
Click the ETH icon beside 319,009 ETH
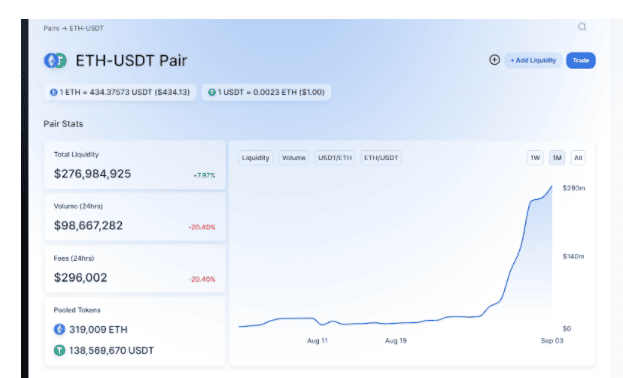tap(60, 329)
